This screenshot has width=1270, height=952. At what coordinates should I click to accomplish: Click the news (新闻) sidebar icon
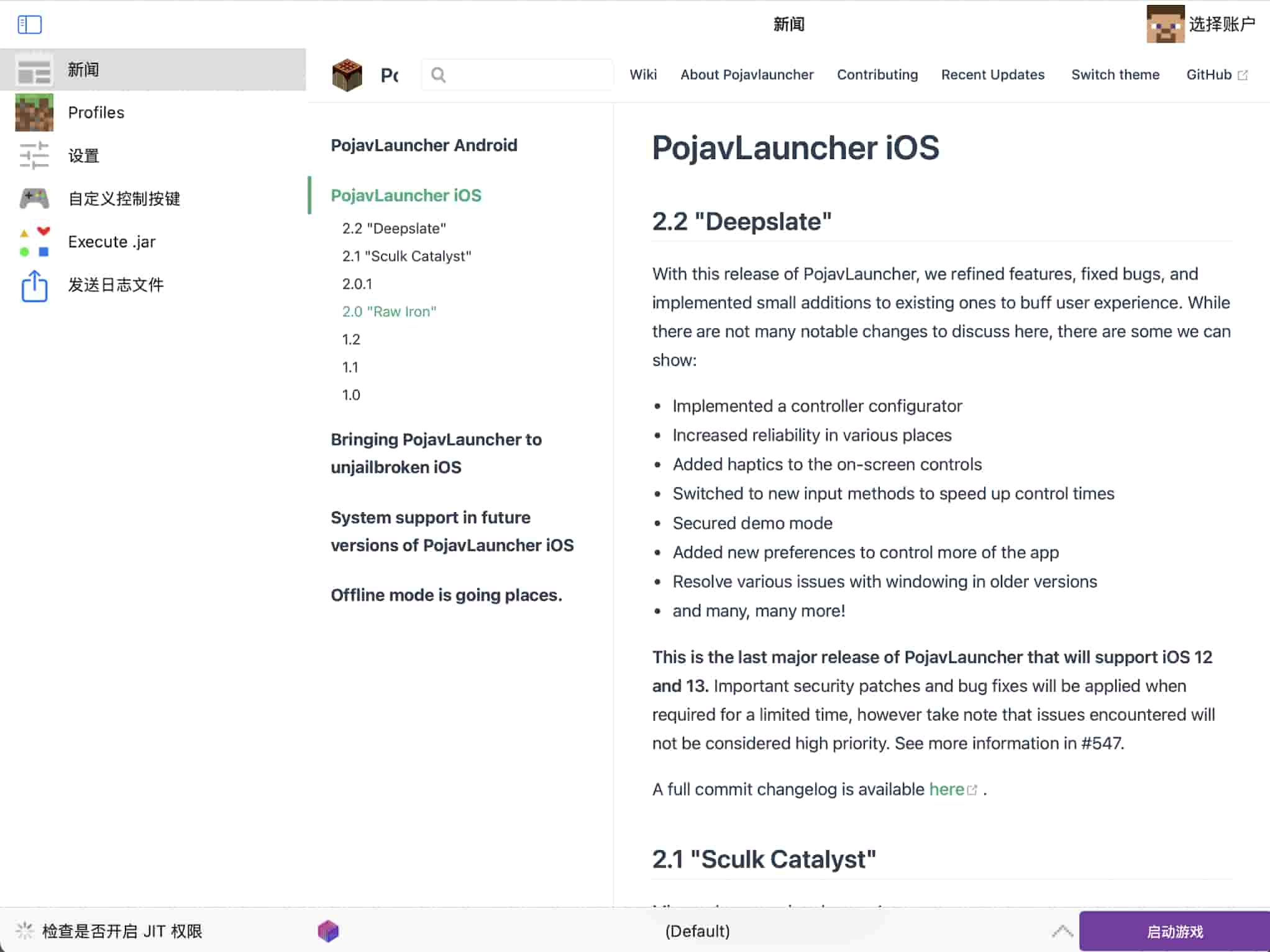[34, 70]
